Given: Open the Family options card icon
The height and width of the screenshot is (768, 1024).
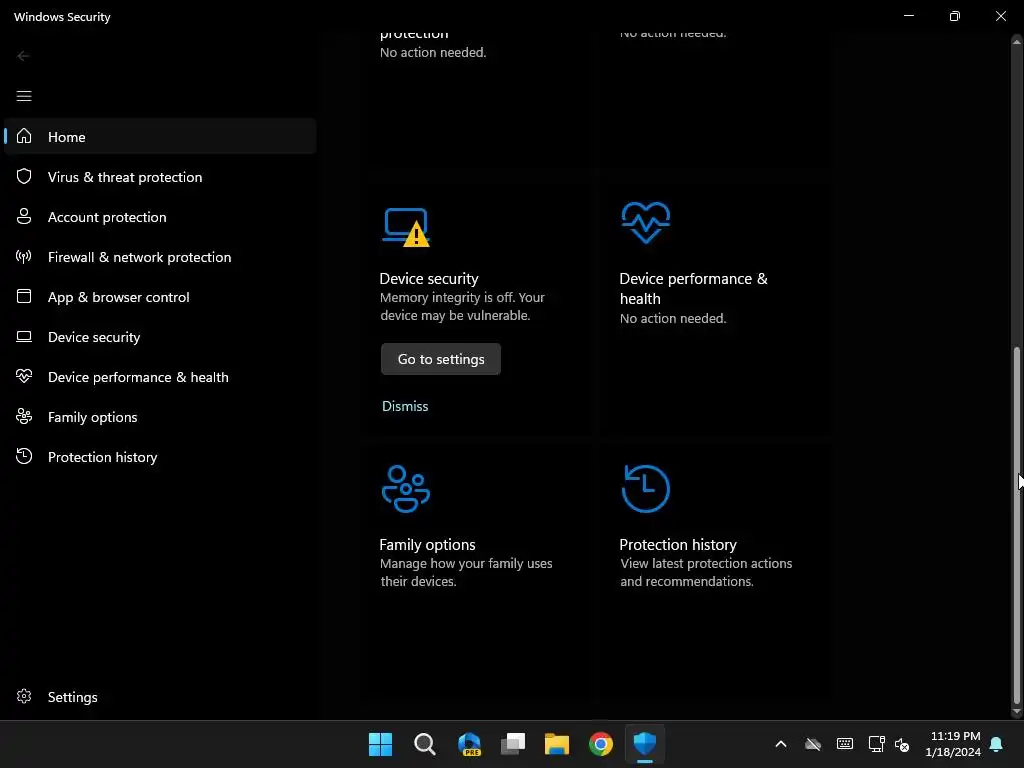Looking at the screenshot, I should tap(406, 488).
